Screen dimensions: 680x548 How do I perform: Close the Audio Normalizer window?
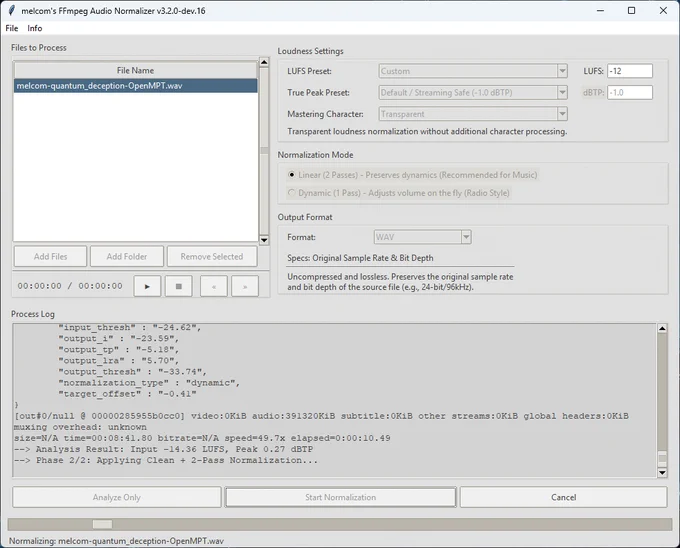click(x=663, y=10)
